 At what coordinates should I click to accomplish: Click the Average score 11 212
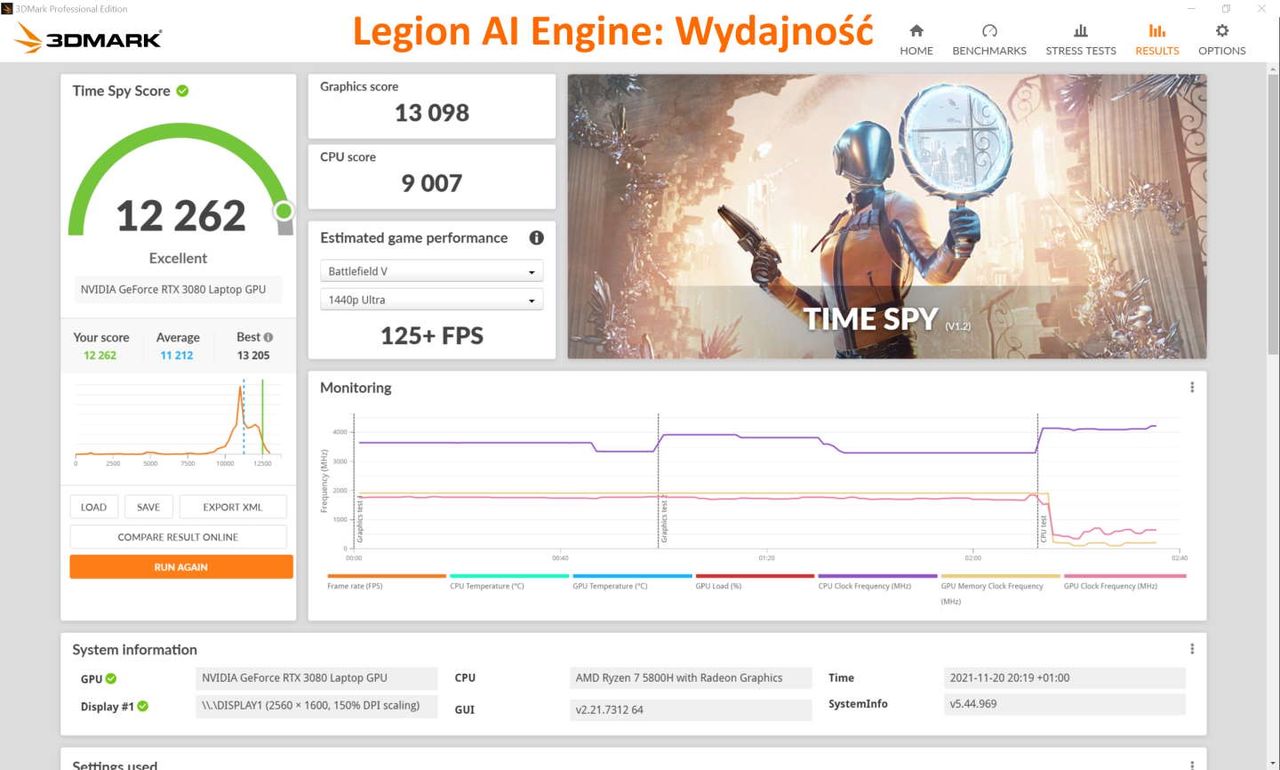[177, 355]
